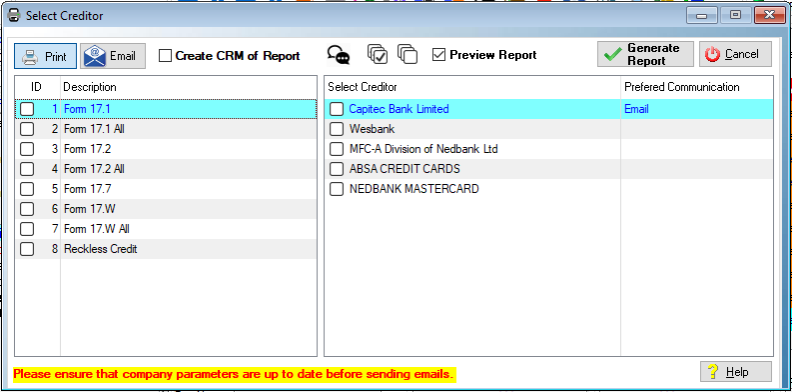The height and width of the screenshot is (392, 792).
Task: Select the Wesbank creditor name
Action: pos(372,129)
